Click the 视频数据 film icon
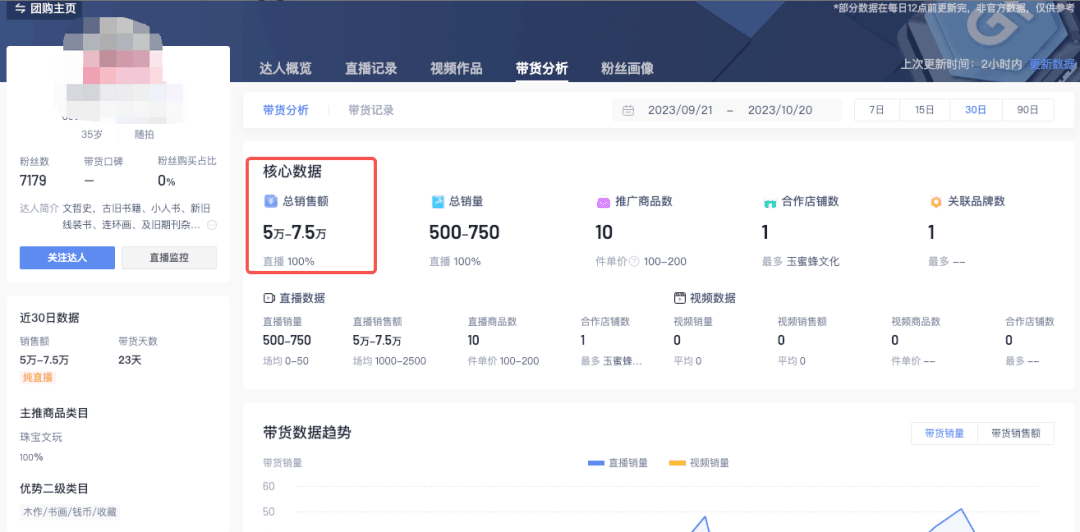The height and width of the screenshot is (532, 1080). point(680,298)
